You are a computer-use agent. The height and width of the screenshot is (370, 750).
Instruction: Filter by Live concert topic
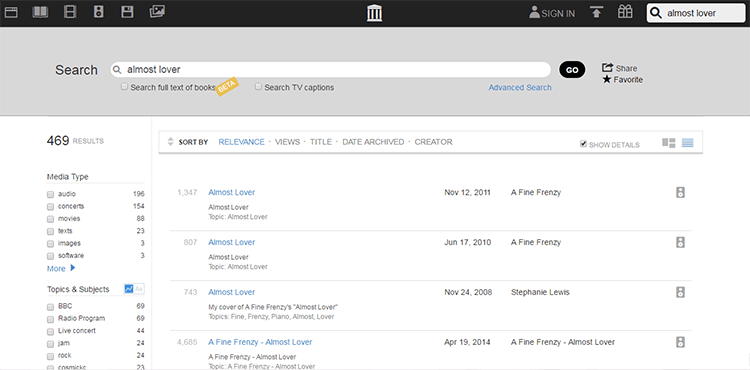coord(50,331)
